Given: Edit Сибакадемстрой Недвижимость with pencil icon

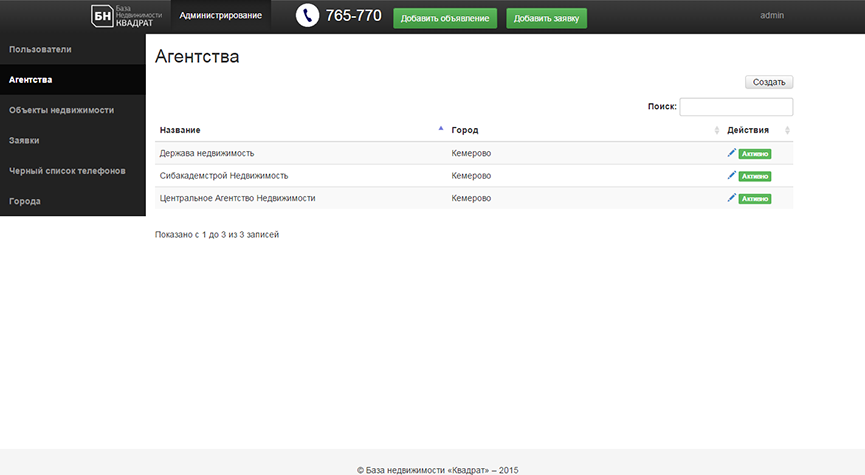Looking at the screenshot, I should 731,175.
